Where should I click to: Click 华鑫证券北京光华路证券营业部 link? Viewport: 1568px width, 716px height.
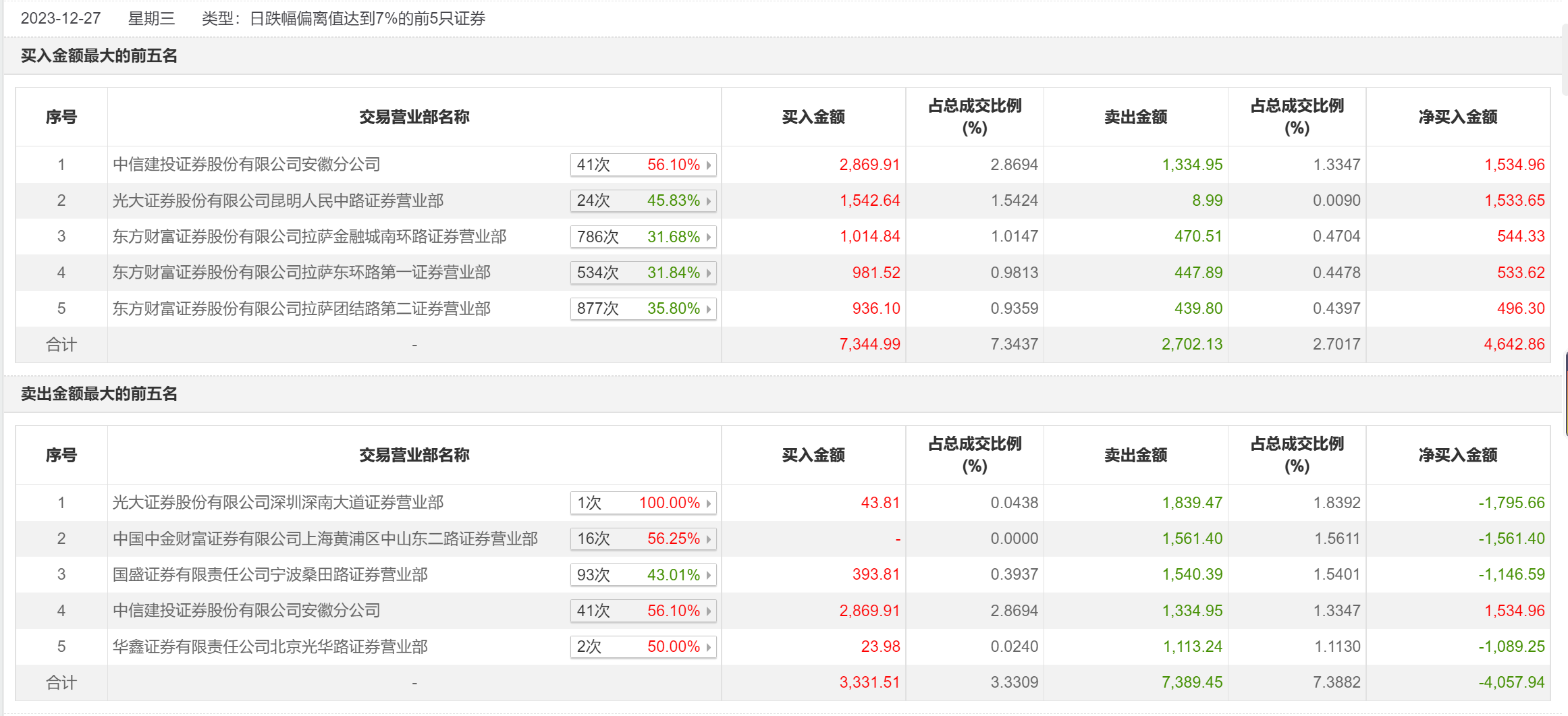[270, 646]
